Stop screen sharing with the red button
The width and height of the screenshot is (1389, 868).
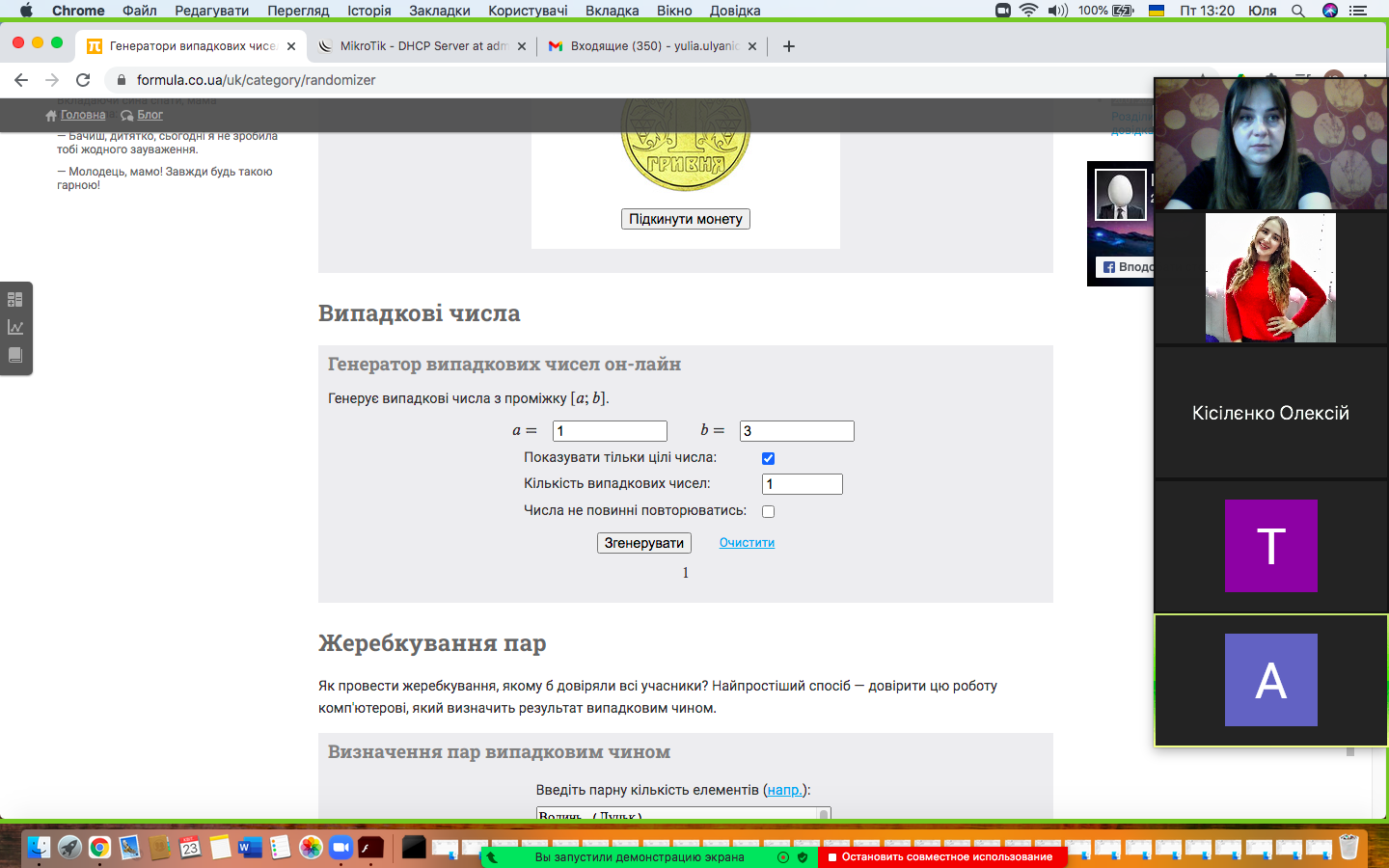[942, 856]
